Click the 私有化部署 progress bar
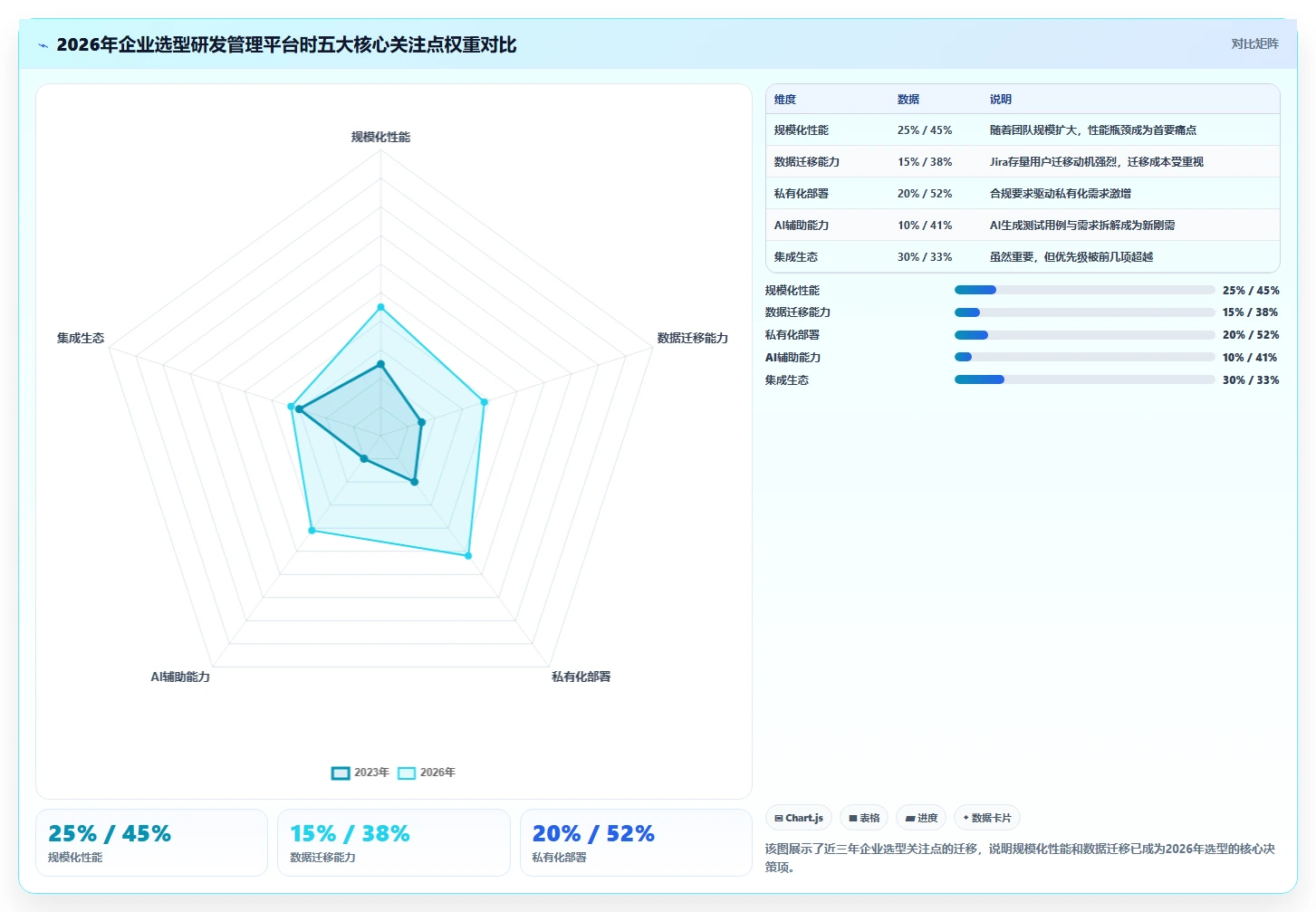Image resolution: width=1316 pixels, height=912 pixels. [1084, 335]
